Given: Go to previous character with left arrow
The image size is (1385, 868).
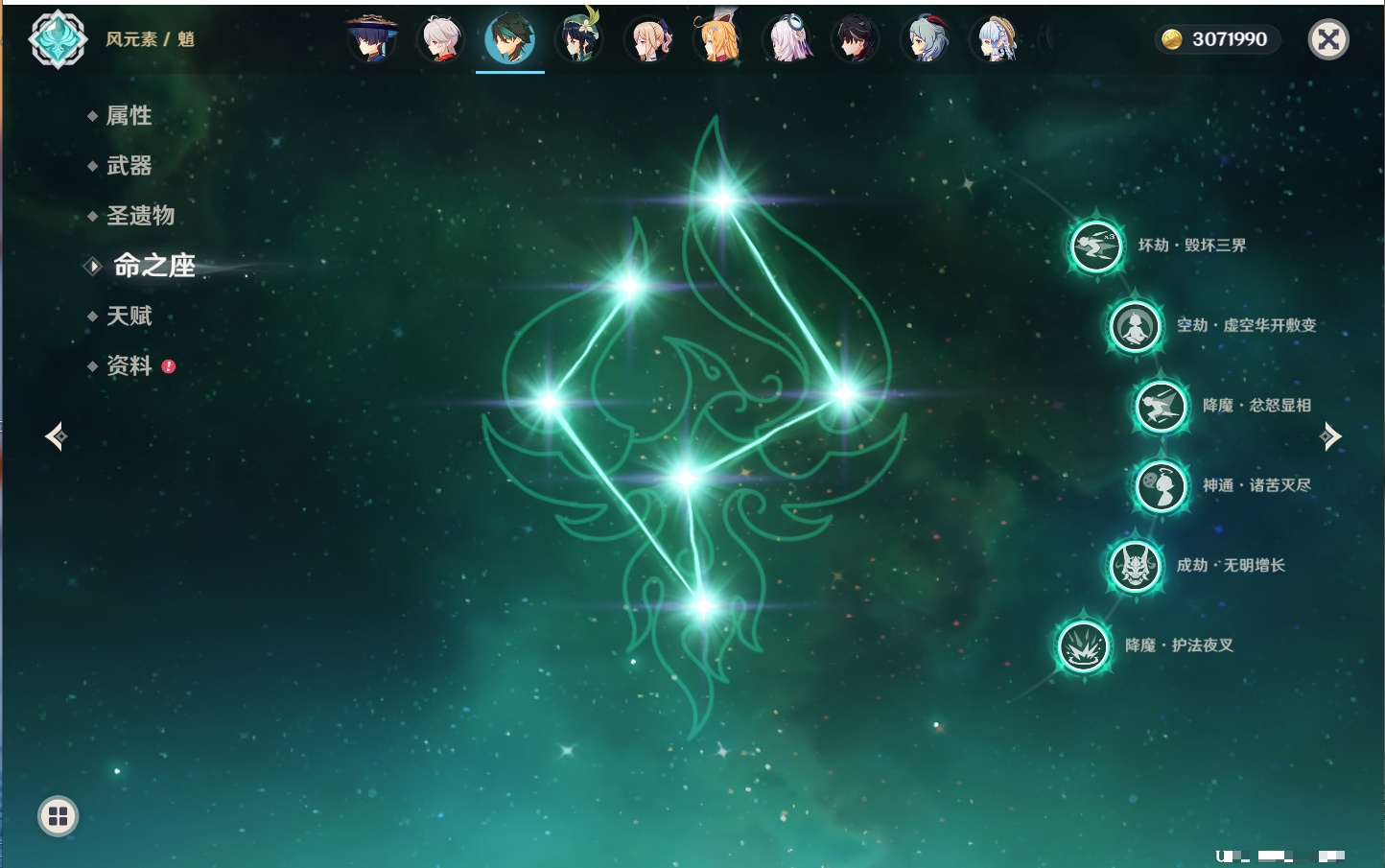Looking at the screenshot, I should [56, 436].
